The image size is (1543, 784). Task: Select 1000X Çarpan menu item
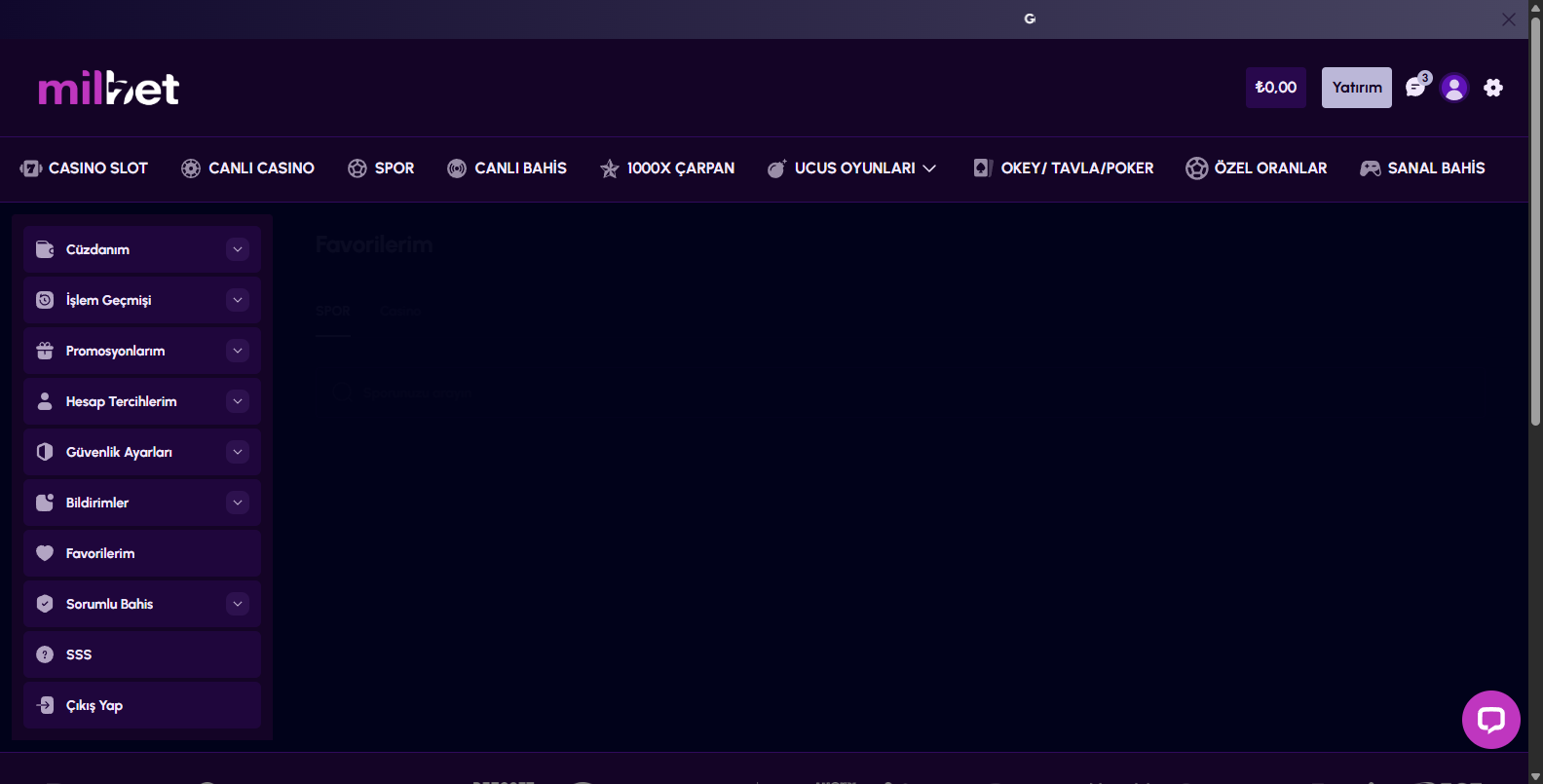pyautogui.click(x=667, y=168)
